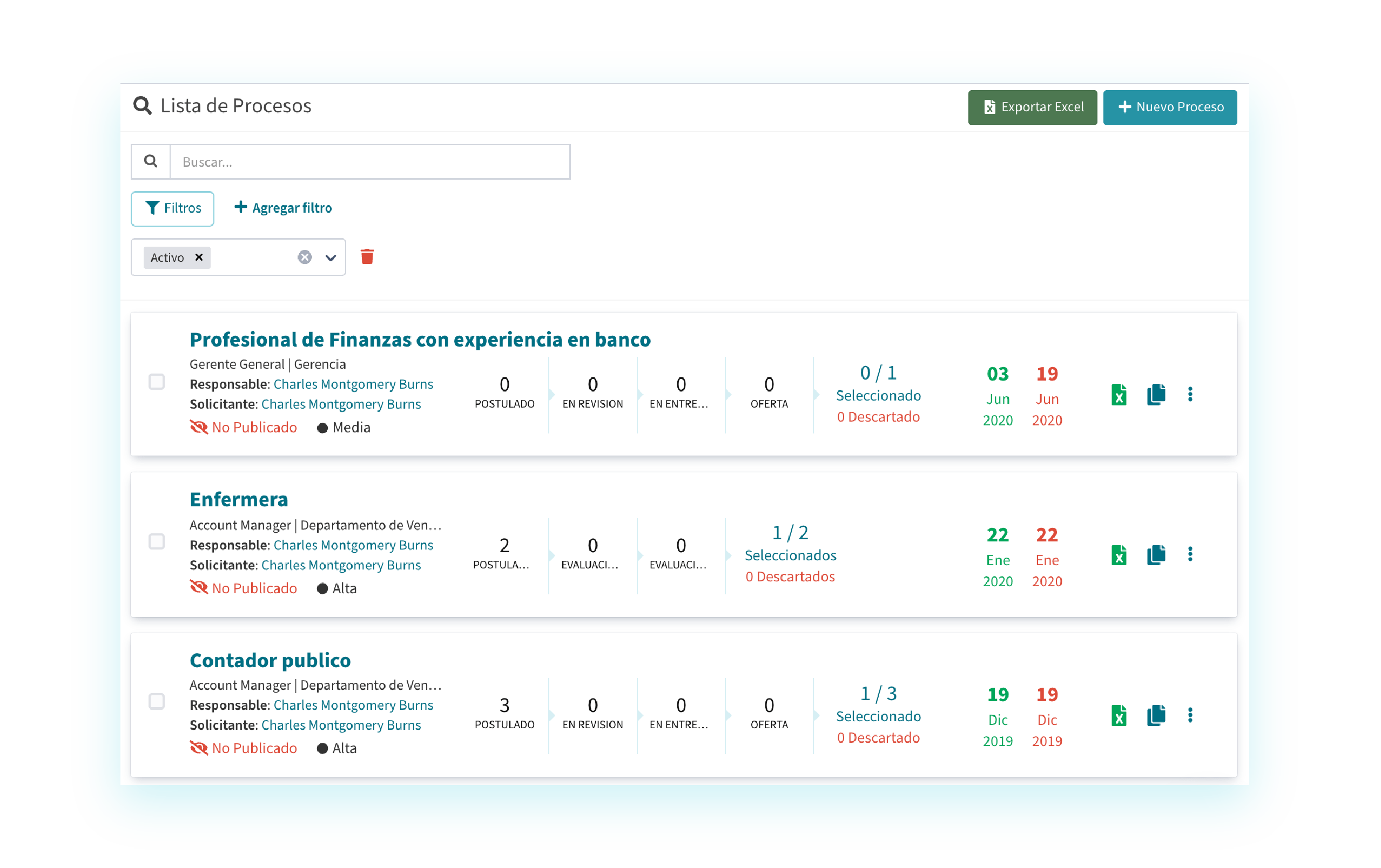Click the Excel export icon for Enfermera
Viewport: 1381px width, 868px height.
pos(1119,555)
